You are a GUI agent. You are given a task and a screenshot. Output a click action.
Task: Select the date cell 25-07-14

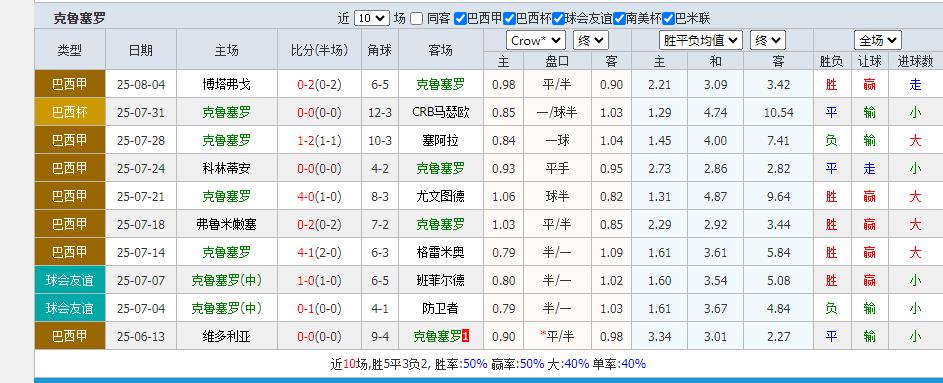[x=141, y=252]
